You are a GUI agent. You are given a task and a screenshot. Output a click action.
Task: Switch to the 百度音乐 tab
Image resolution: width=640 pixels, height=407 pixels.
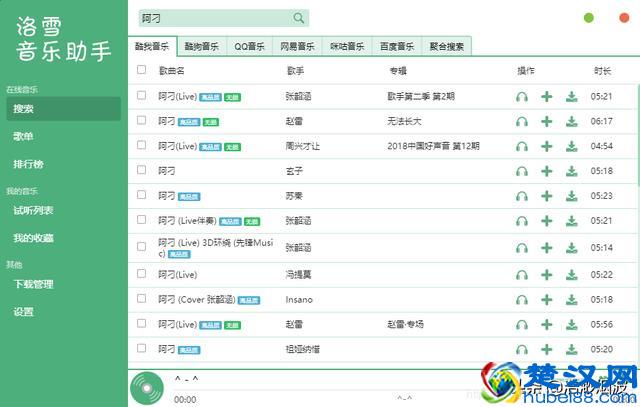click(x=397, y=46)
